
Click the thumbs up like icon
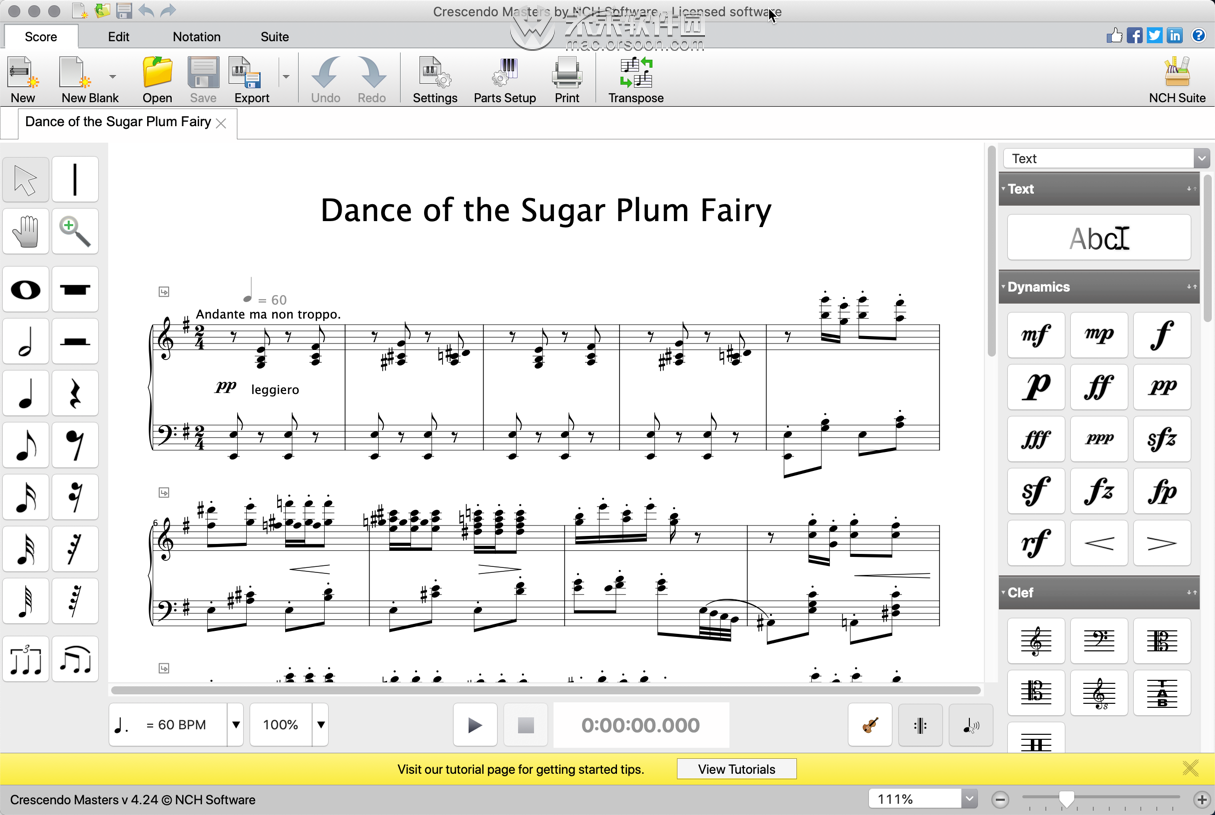tap(1114, 35)
